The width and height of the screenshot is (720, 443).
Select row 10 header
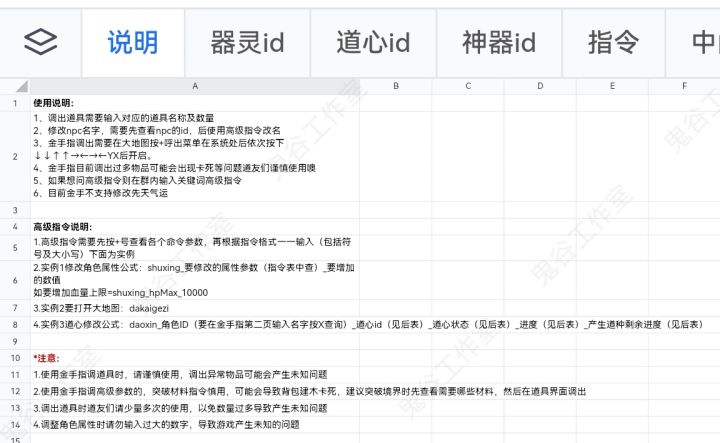pos(15,358)
